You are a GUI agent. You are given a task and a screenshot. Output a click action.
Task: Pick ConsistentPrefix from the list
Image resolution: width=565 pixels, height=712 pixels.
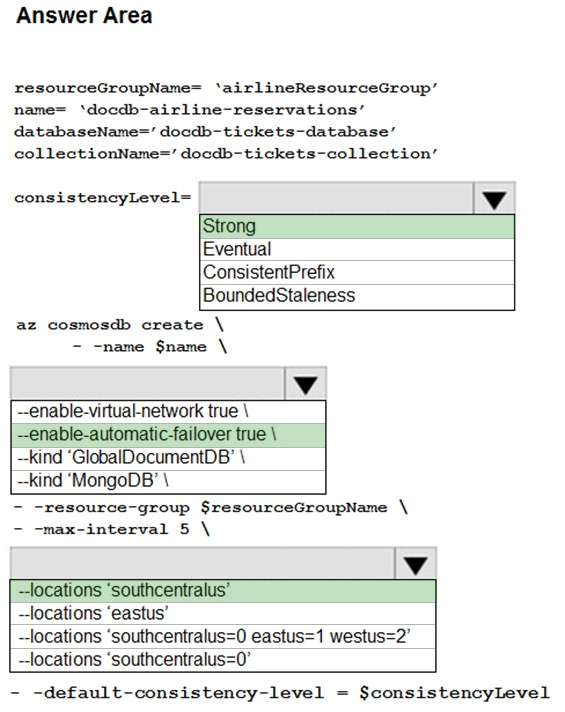[x=357, y=272]
